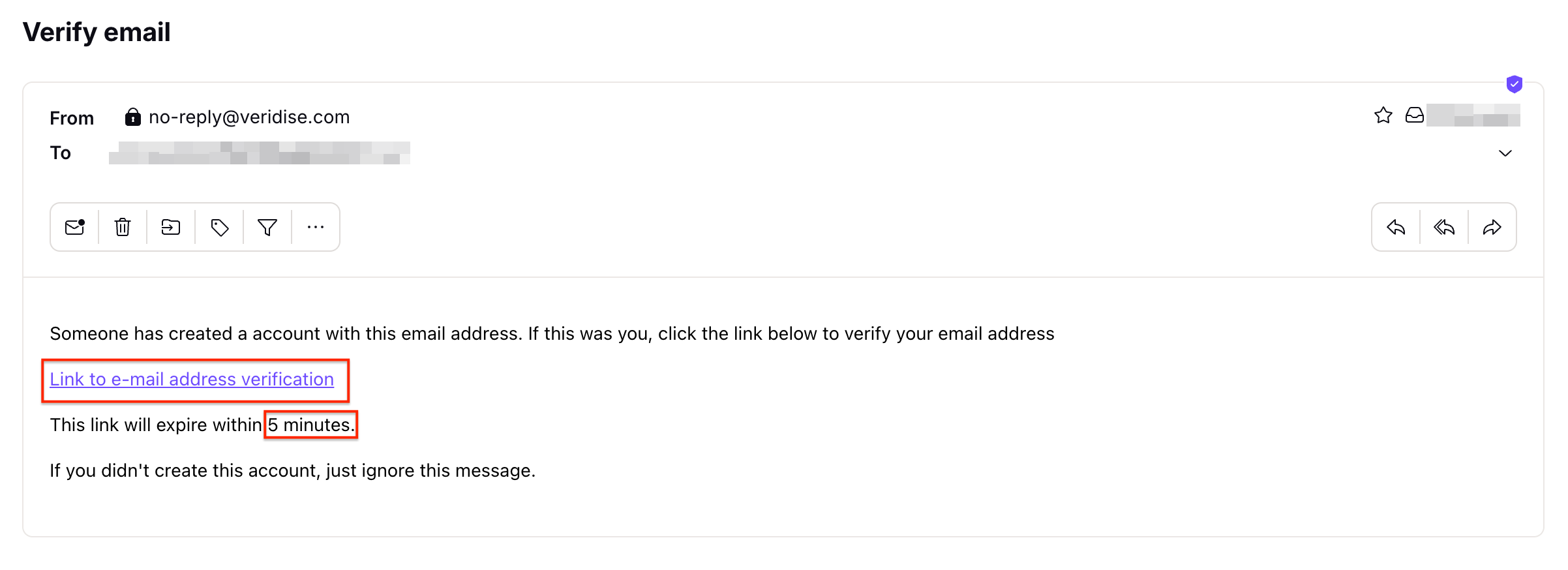1568x570 pixels.
Task: Click the filter funnel icon
Action: (x=267, y=227)
